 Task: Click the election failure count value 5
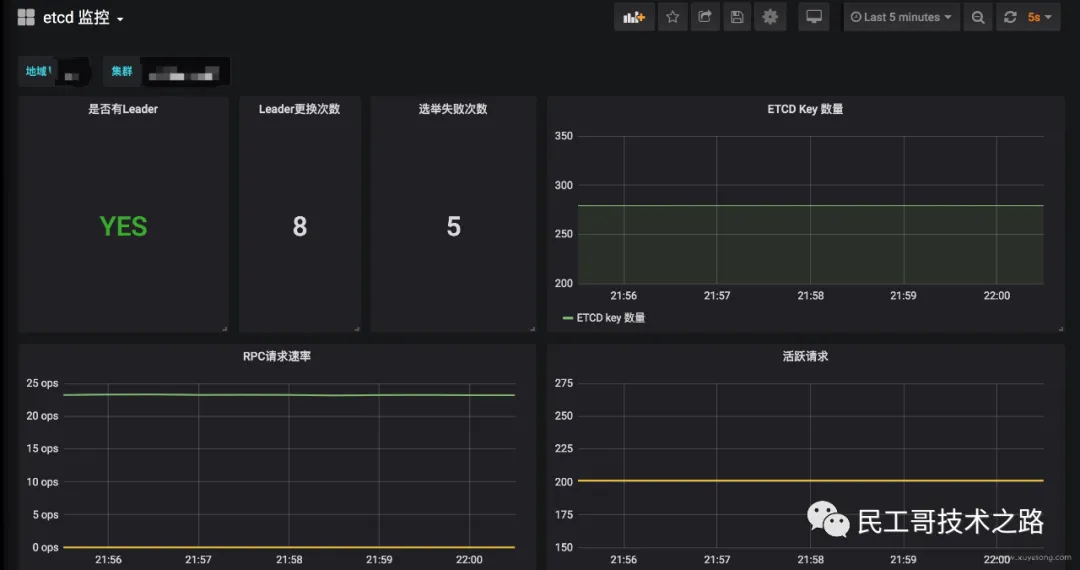[x=453, y=226]
